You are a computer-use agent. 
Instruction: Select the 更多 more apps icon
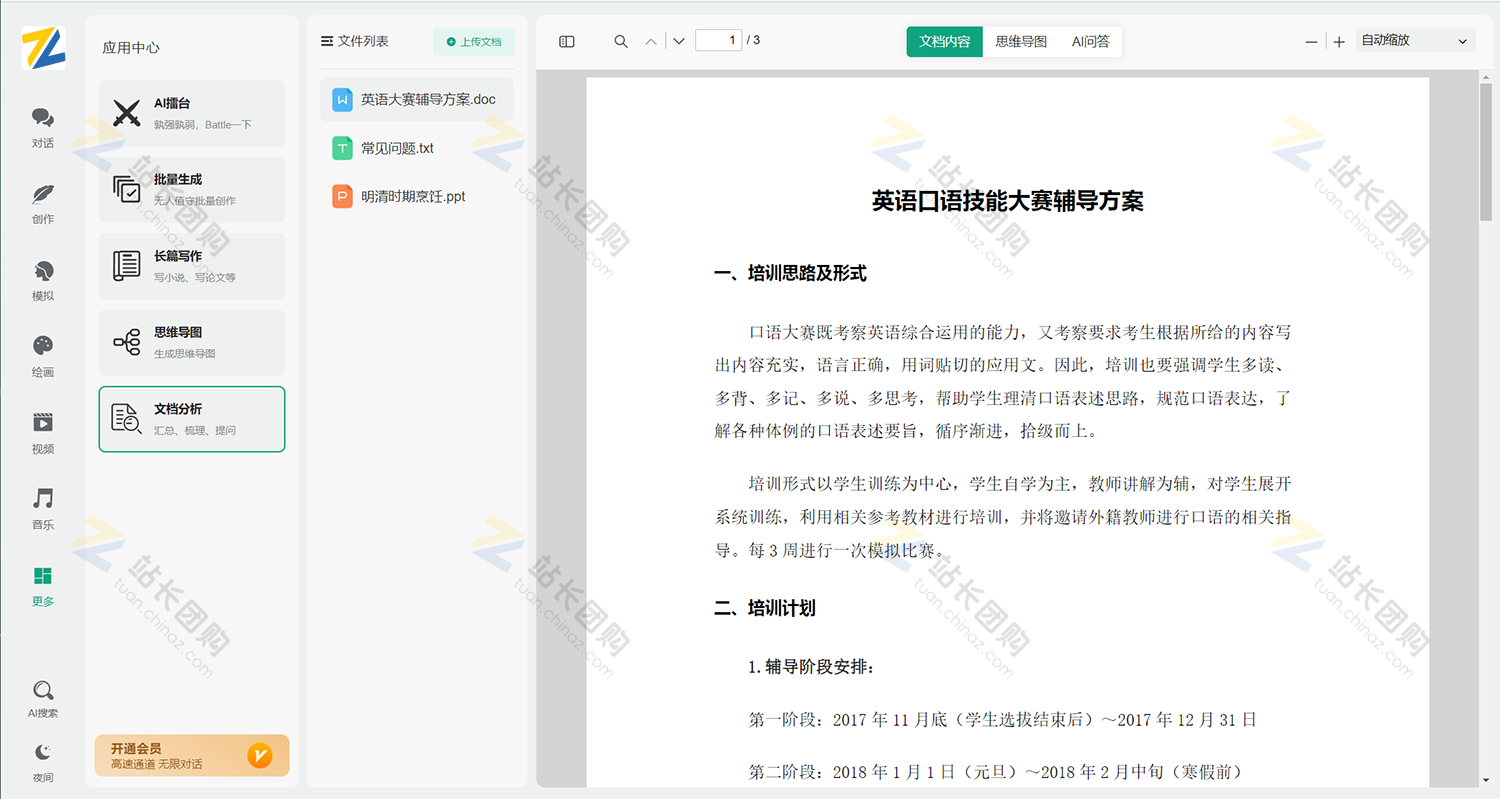43,586
